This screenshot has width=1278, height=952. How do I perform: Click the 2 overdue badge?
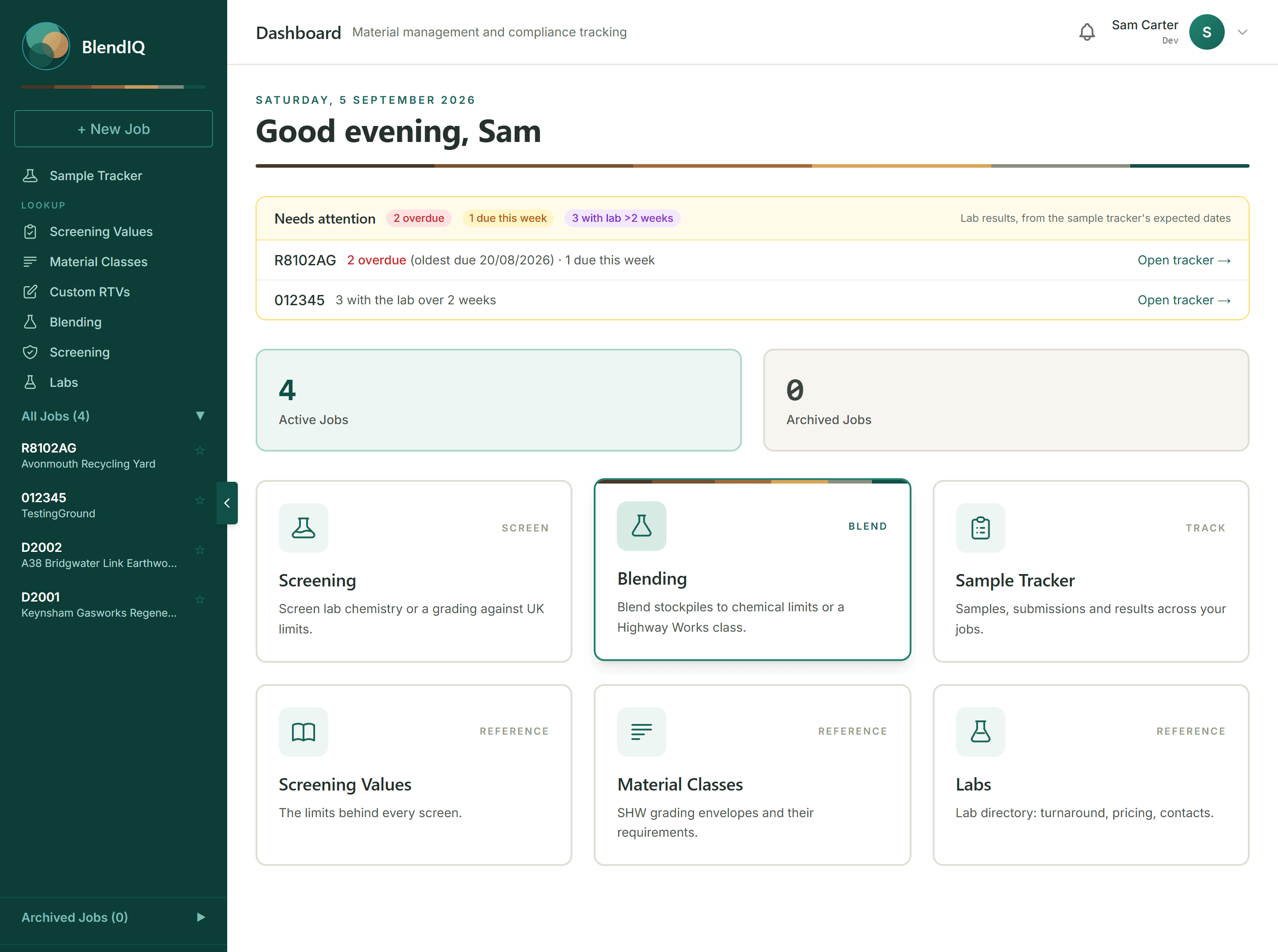click(418, 218)
